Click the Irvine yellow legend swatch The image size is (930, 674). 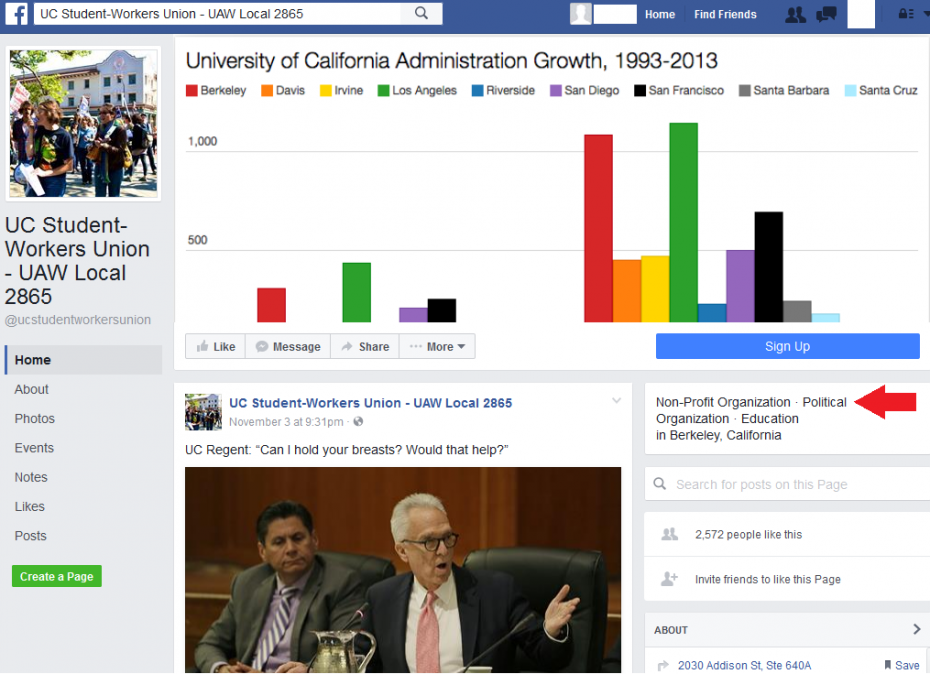click(x=326, y=90)
